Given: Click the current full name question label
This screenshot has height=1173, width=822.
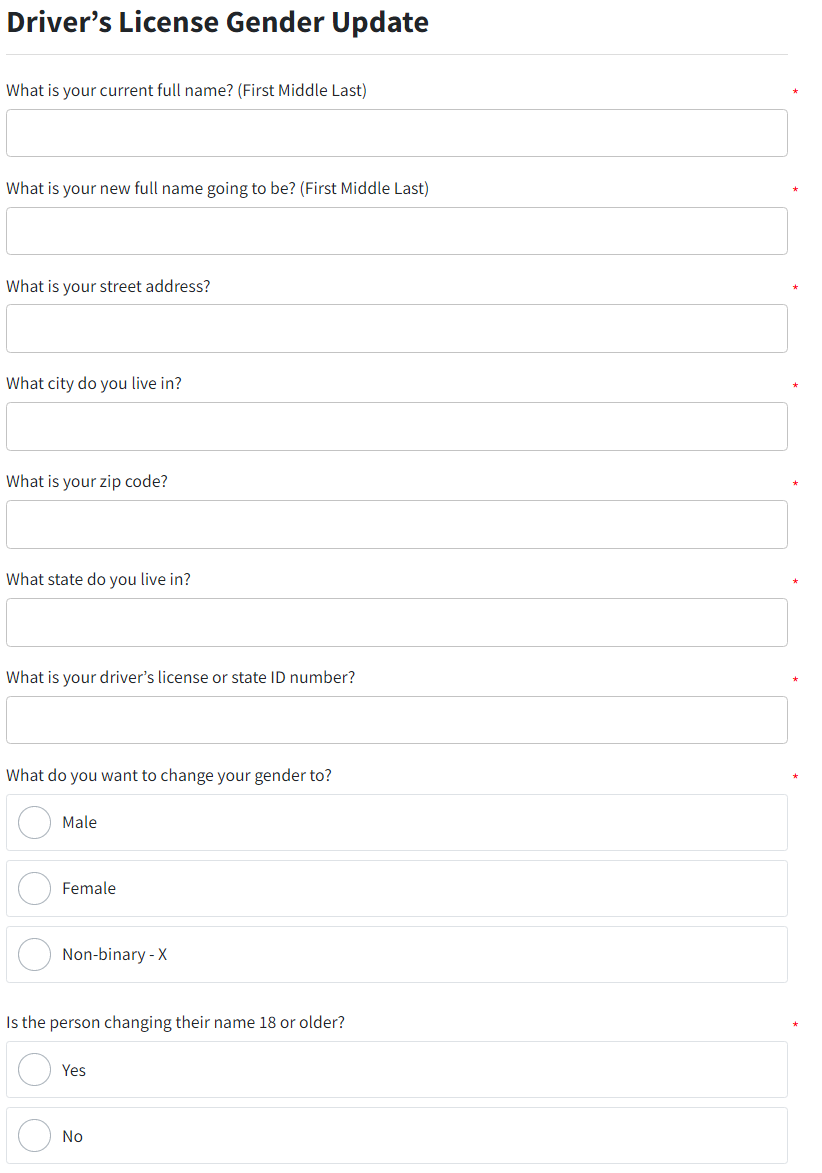Looking at the screenshot, I should click(x=186, y=90).
